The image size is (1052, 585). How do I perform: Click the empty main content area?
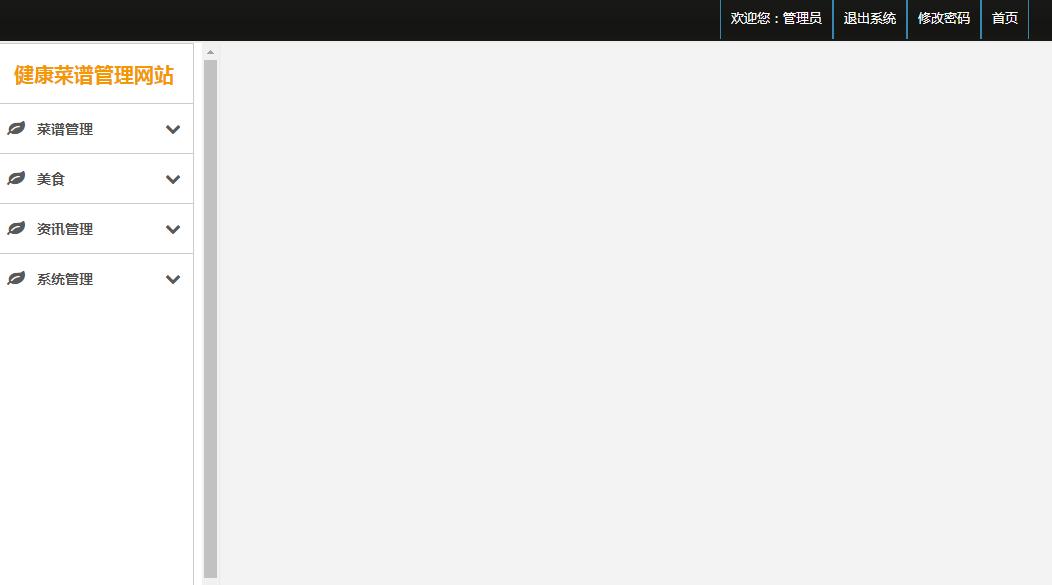point(635,313)
